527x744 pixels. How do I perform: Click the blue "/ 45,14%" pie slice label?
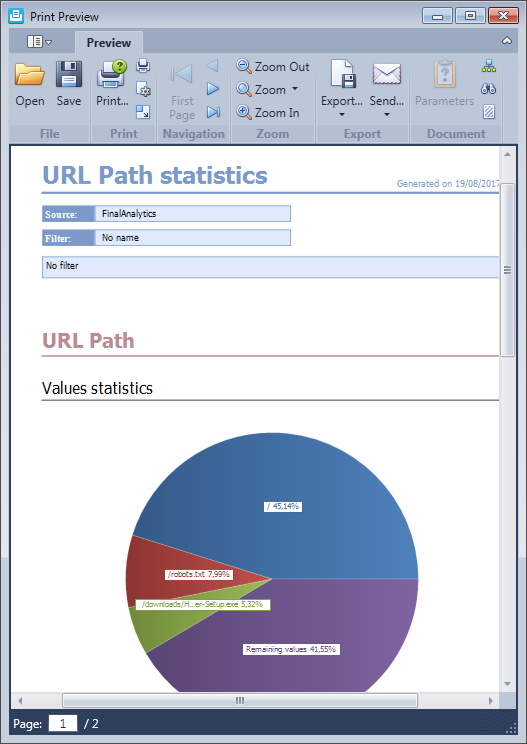(283, 506)
